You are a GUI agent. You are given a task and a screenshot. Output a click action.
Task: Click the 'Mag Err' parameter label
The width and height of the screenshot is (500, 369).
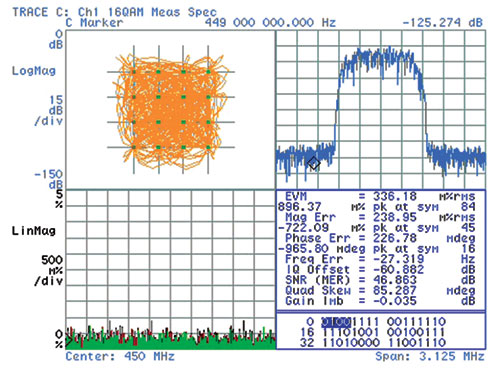pyautogui.click(x=311, y=217)
